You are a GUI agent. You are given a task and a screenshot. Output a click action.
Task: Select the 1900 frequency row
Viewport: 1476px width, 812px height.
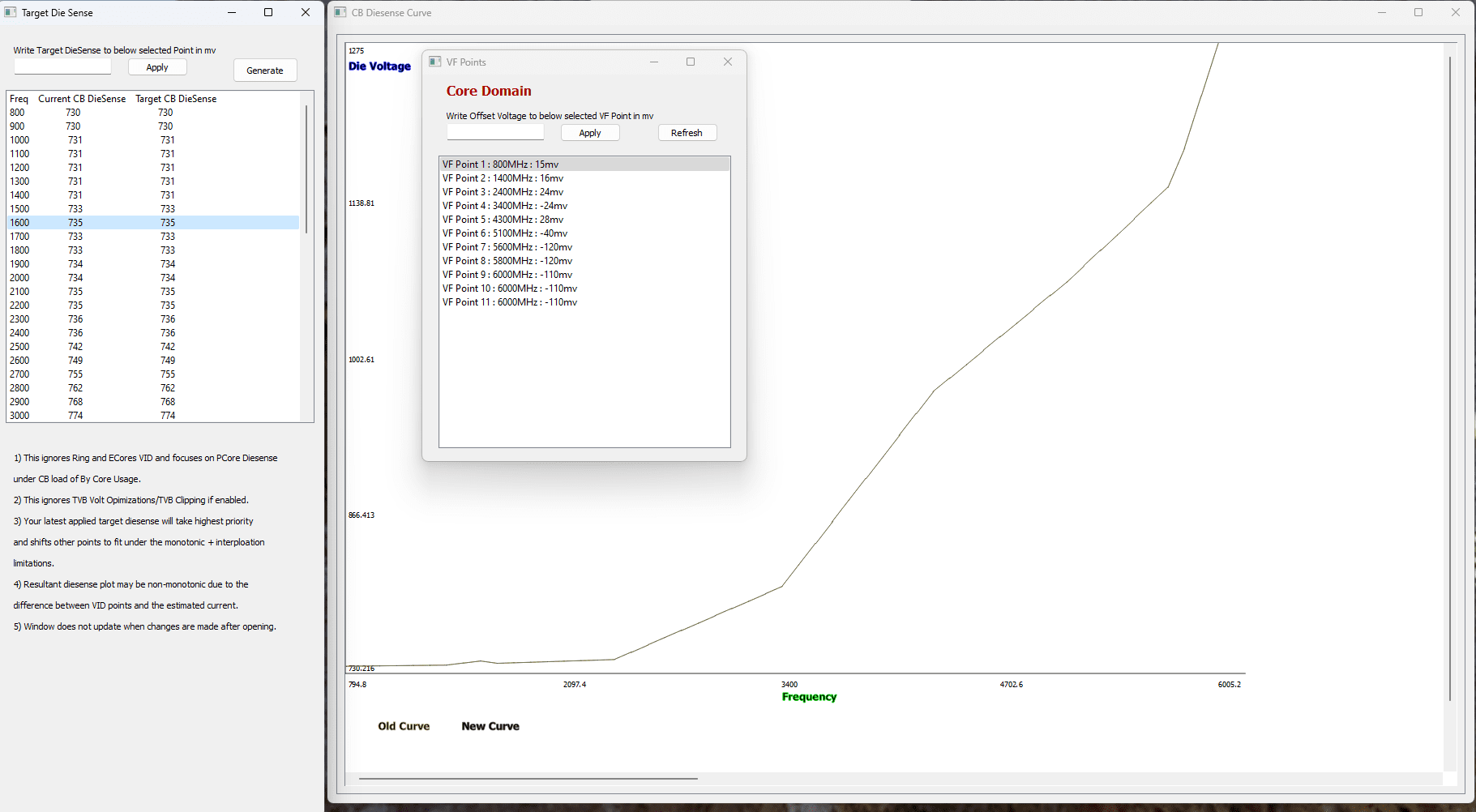[153, 264]
